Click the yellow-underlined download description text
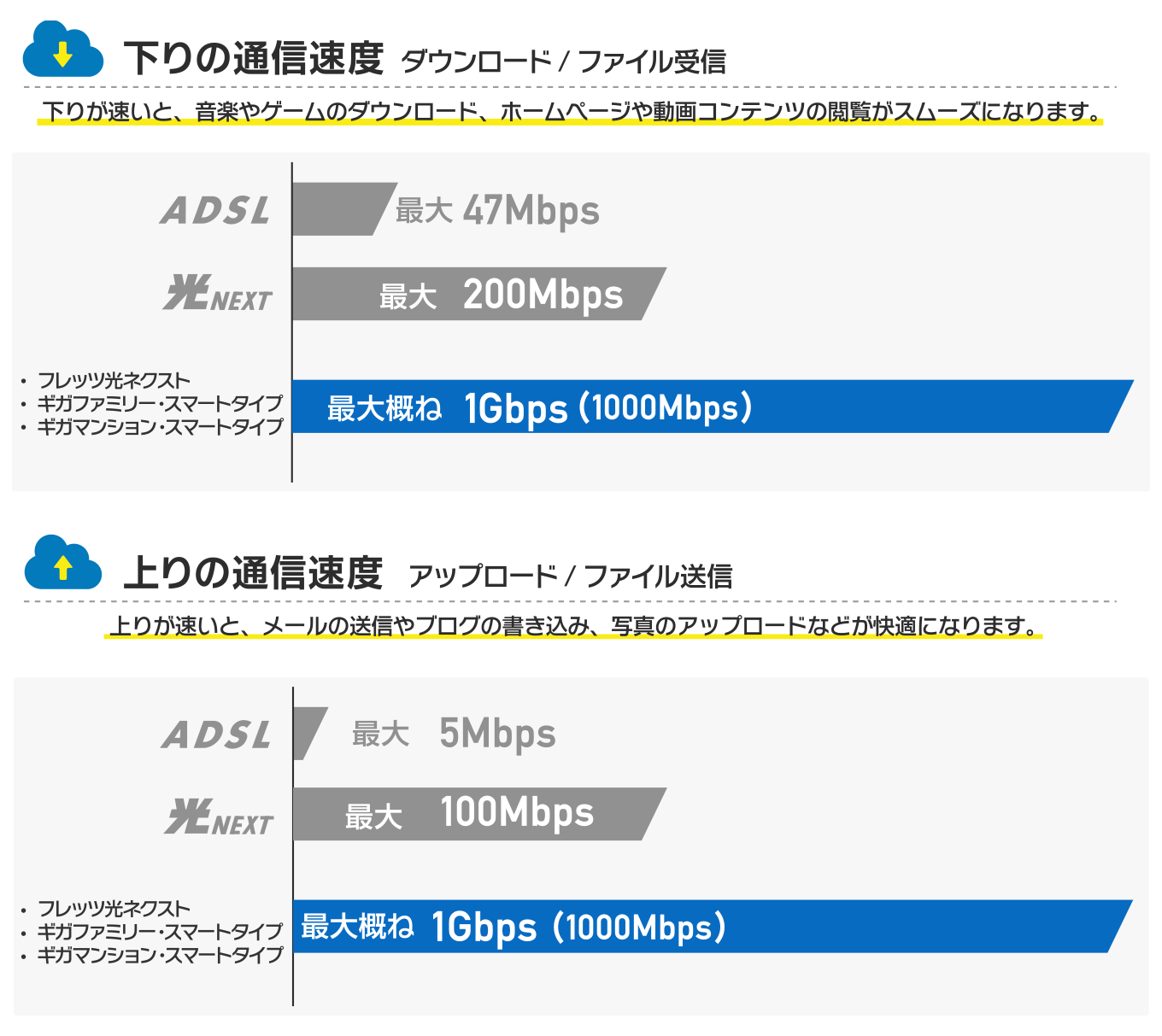Viewport: 1162px width, 1036px height. pyautogui.click(x=570, y=112)
